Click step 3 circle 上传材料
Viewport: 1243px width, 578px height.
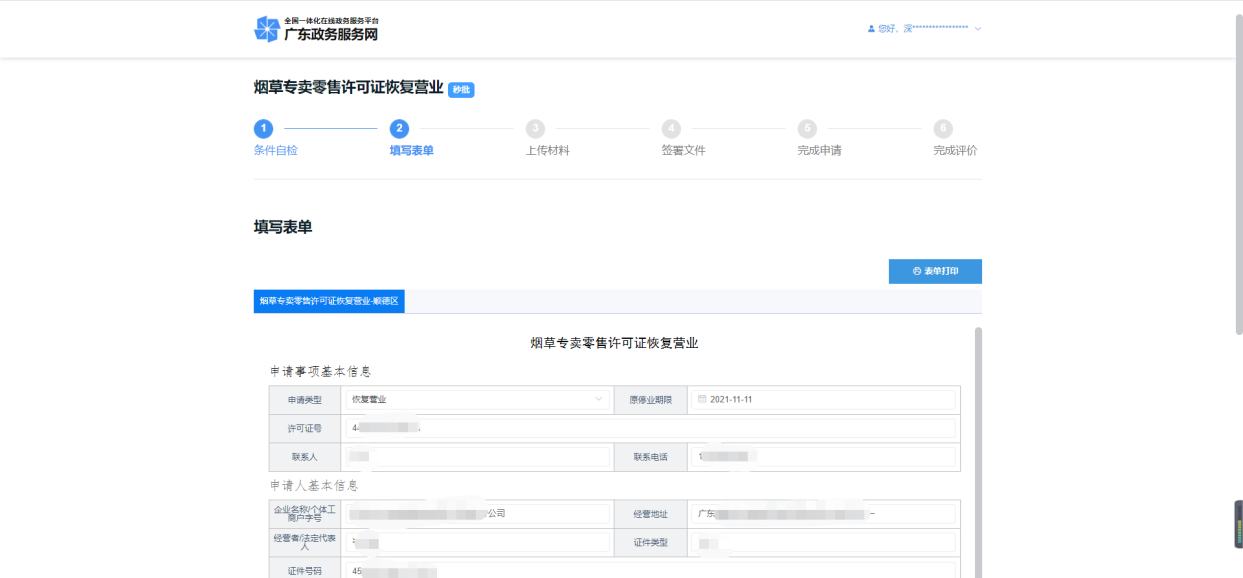pyautogui.click(x=535, y=128)
